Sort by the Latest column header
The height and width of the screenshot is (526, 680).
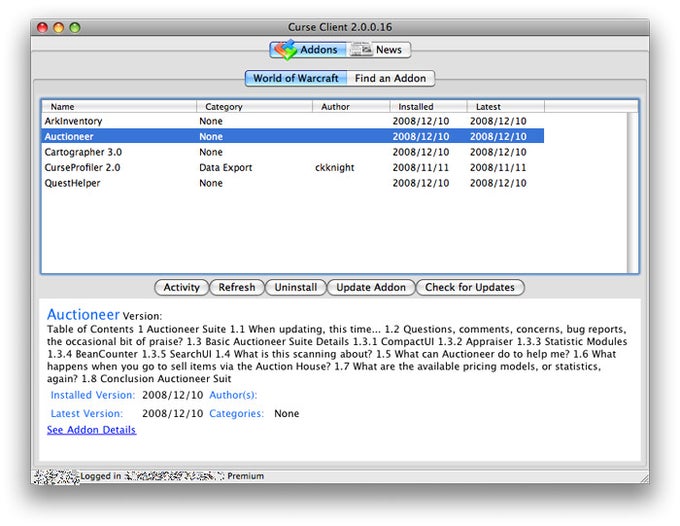(x=506, y=106)
